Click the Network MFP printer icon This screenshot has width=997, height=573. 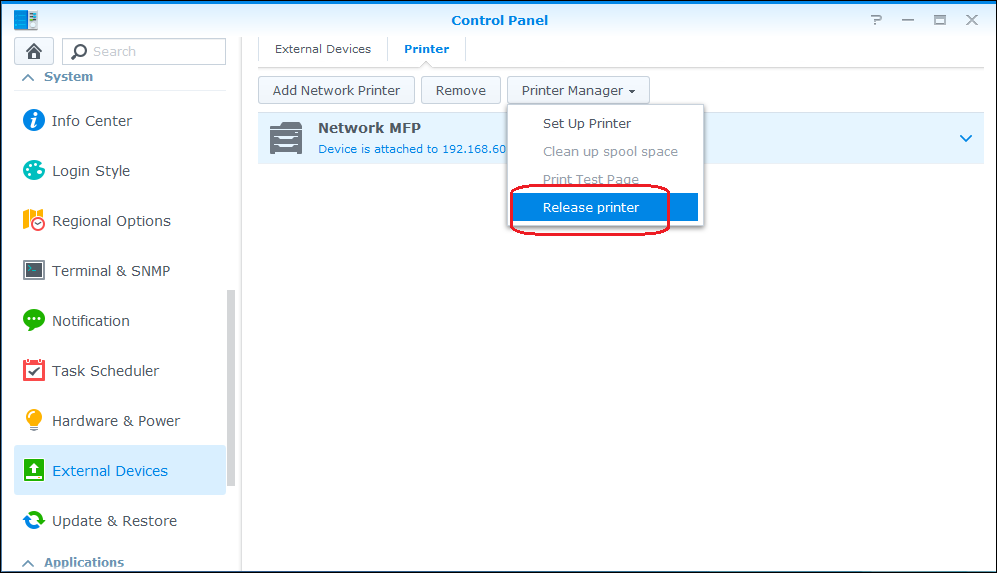[286, 138]
